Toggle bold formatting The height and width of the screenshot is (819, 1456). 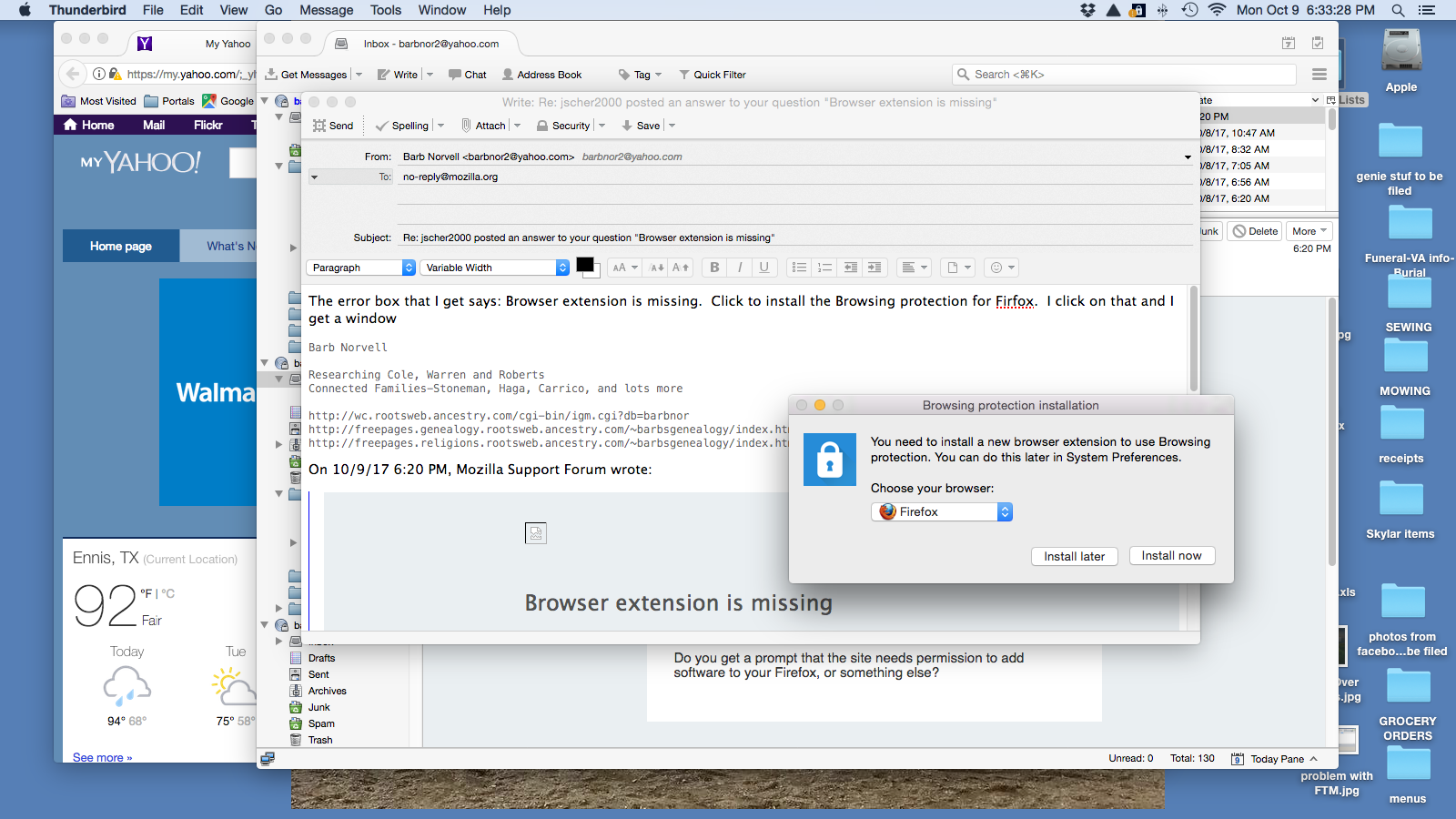[714, 268]
